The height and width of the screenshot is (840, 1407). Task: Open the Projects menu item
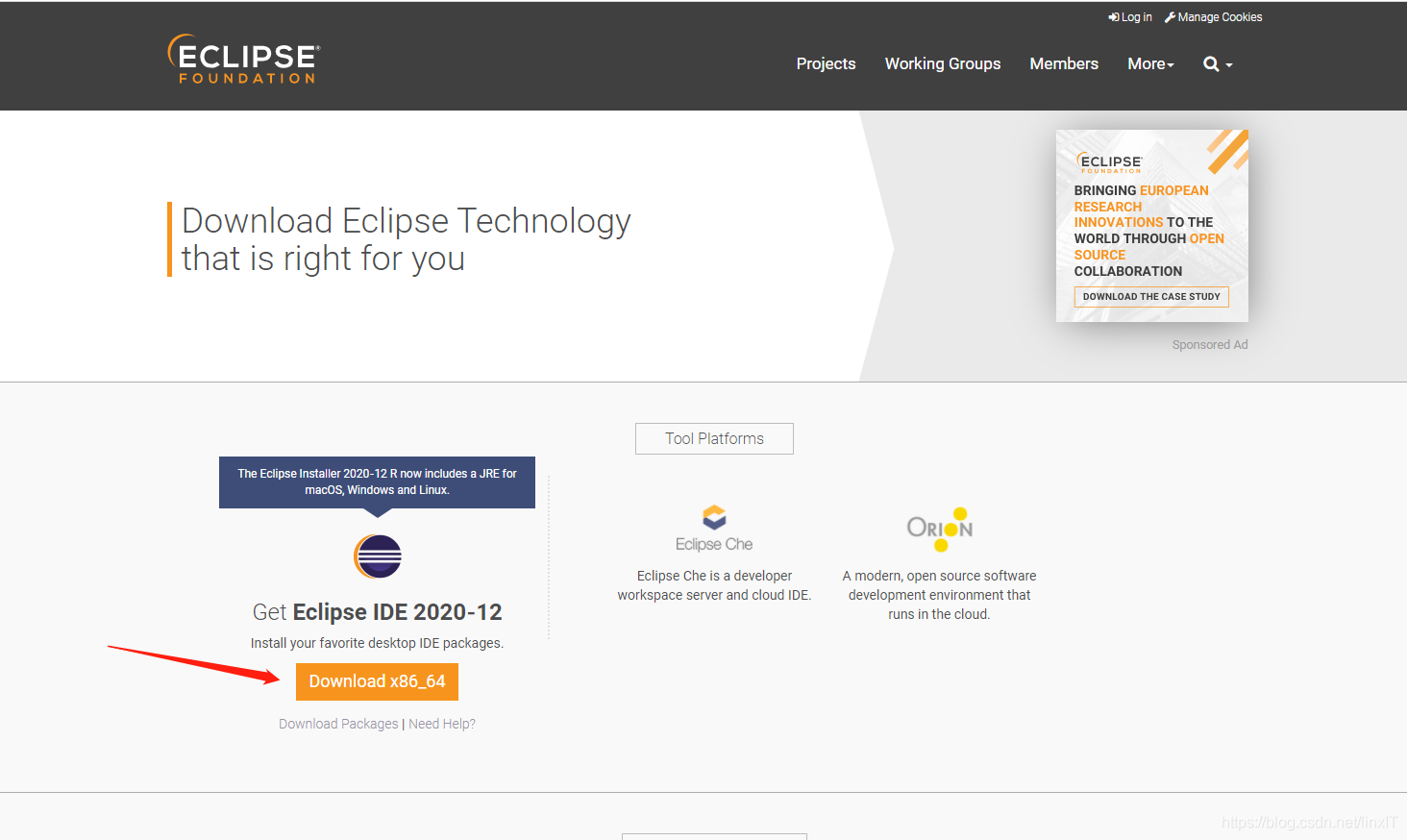click(826, 63)
